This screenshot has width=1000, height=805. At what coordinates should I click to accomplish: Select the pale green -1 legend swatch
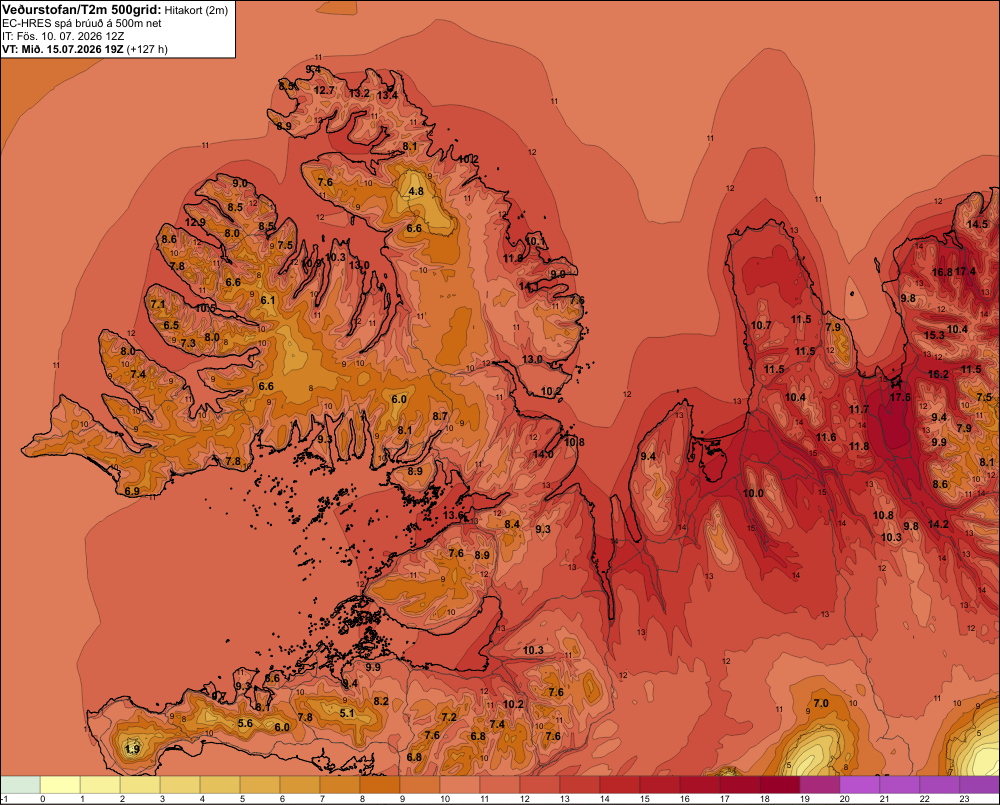20,784
